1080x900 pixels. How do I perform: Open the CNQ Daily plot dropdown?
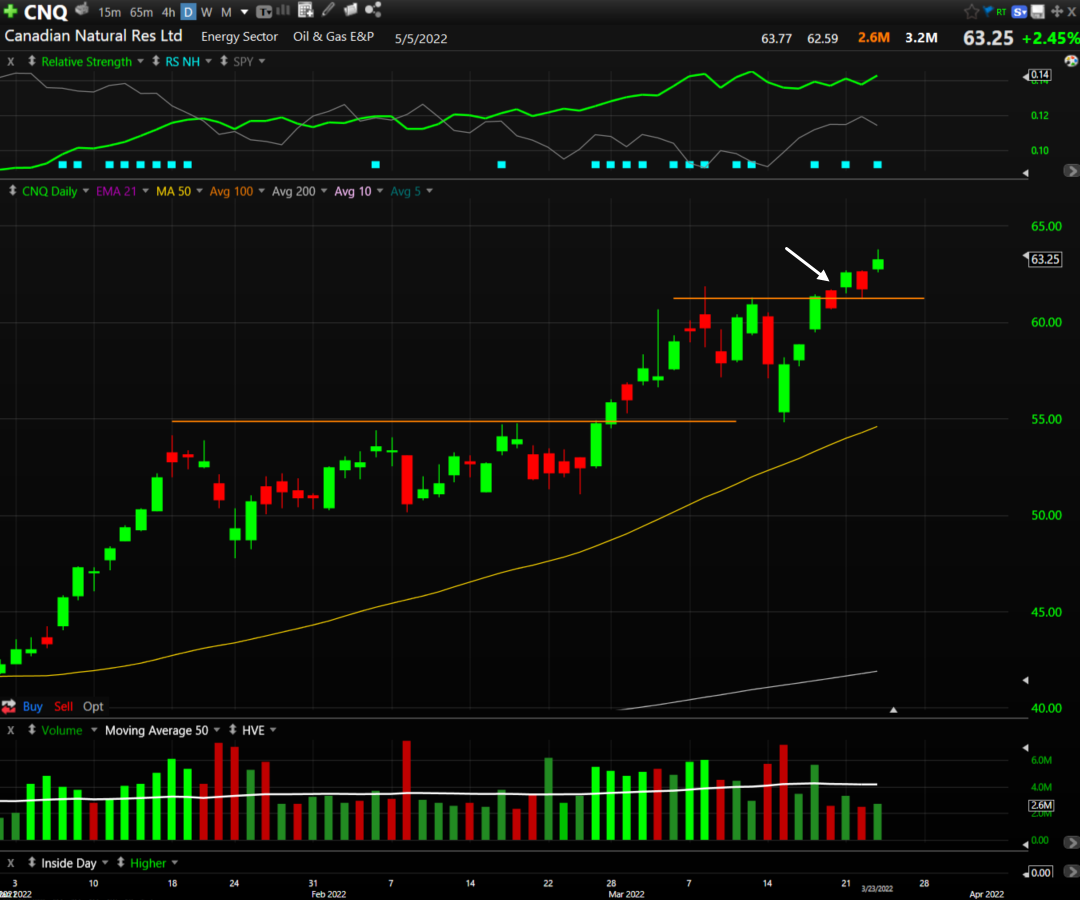[86, 191]
